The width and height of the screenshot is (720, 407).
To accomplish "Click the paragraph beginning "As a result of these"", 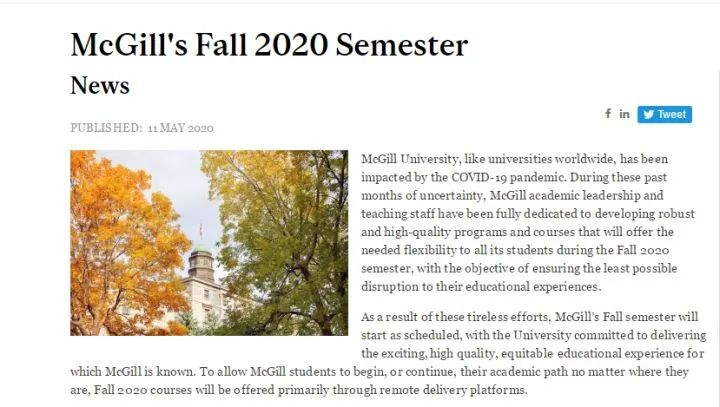I will tap(388, 353).
